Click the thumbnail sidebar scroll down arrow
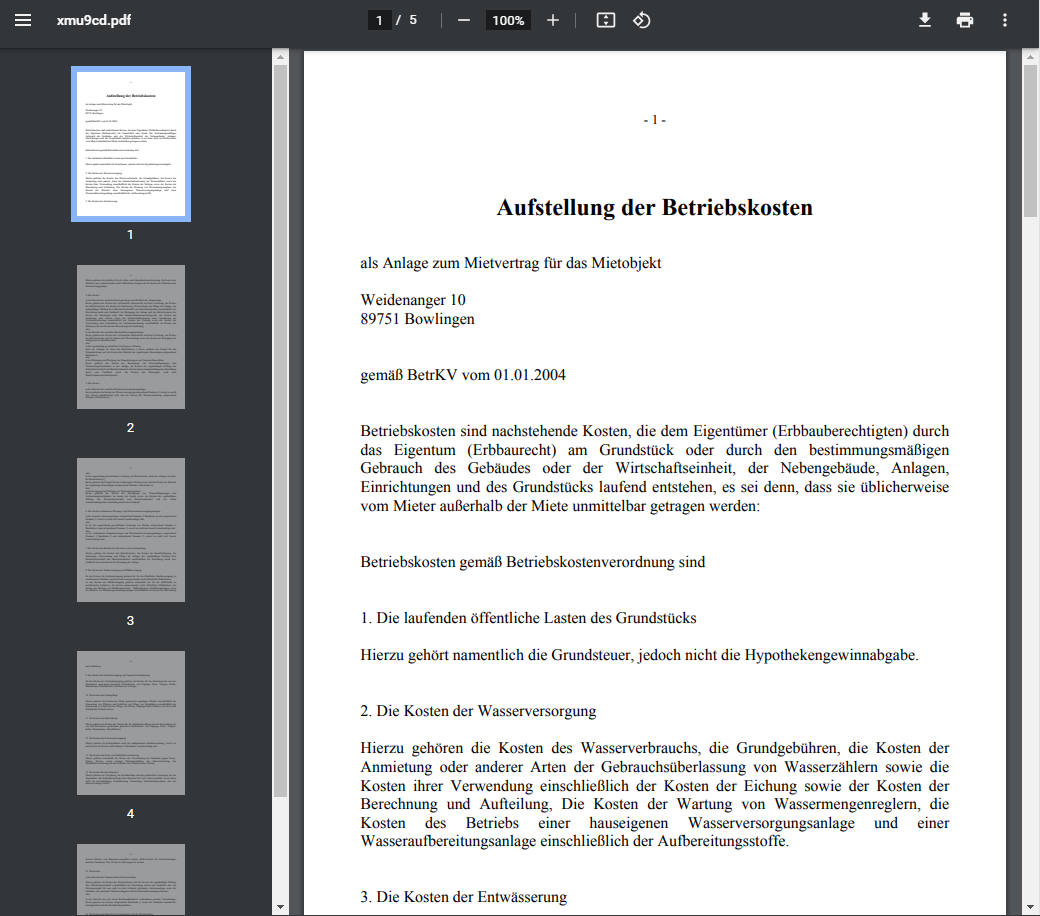 [280, 907]
